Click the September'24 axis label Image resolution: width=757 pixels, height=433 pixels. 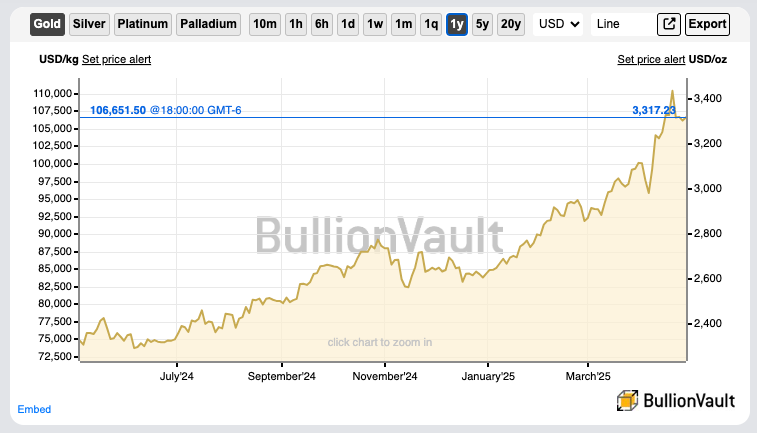[x=281, y=376]
